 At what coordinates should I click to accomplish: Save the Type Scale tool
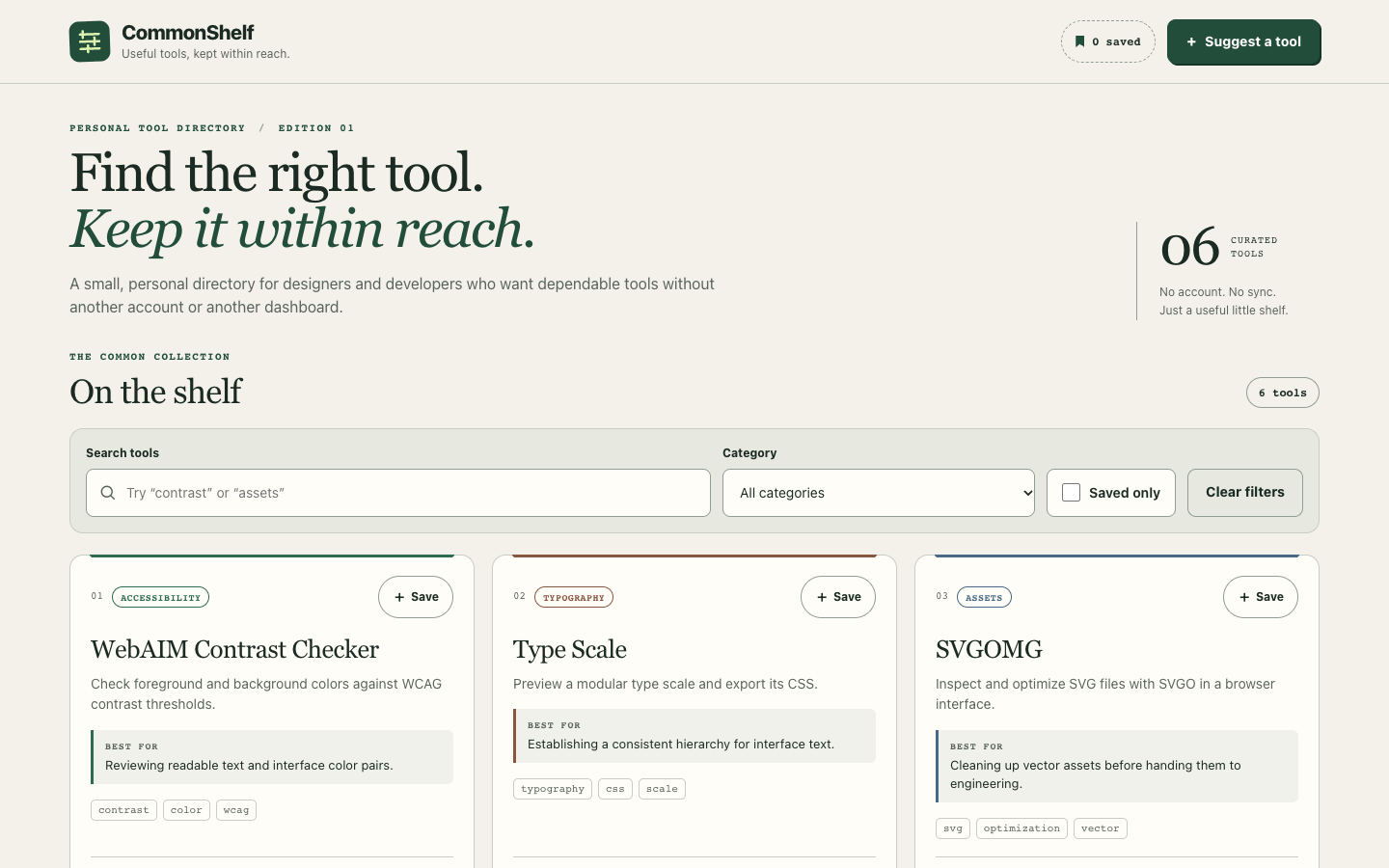pos(838,597)
